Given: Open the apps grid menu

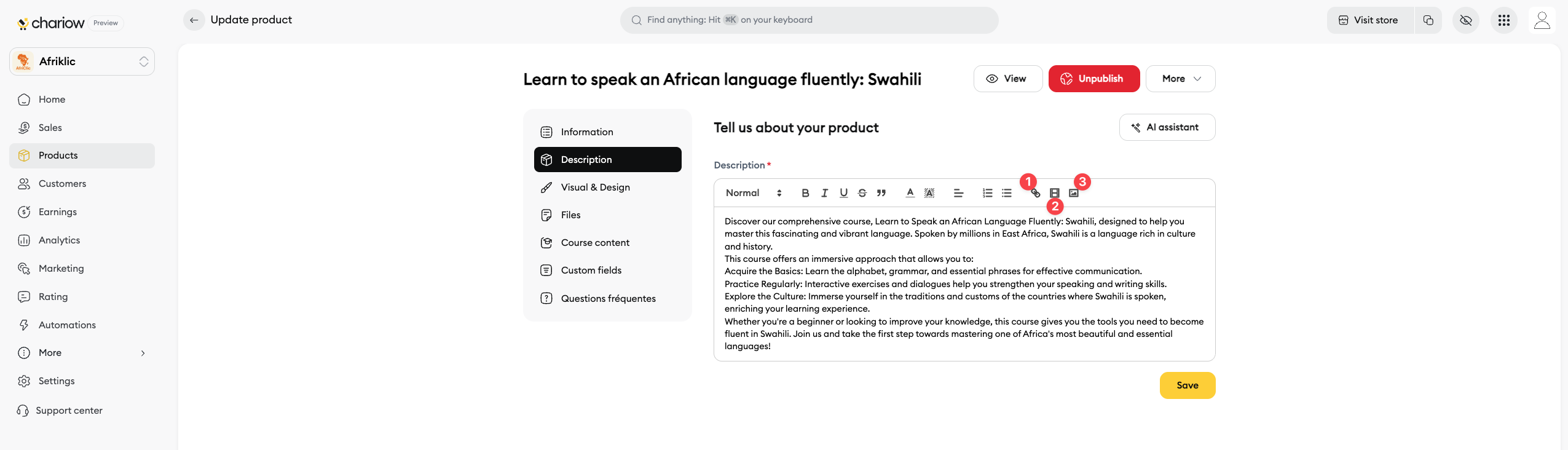Looking at the screenshot, I should pyautogui.click(x=1503, y=20).
